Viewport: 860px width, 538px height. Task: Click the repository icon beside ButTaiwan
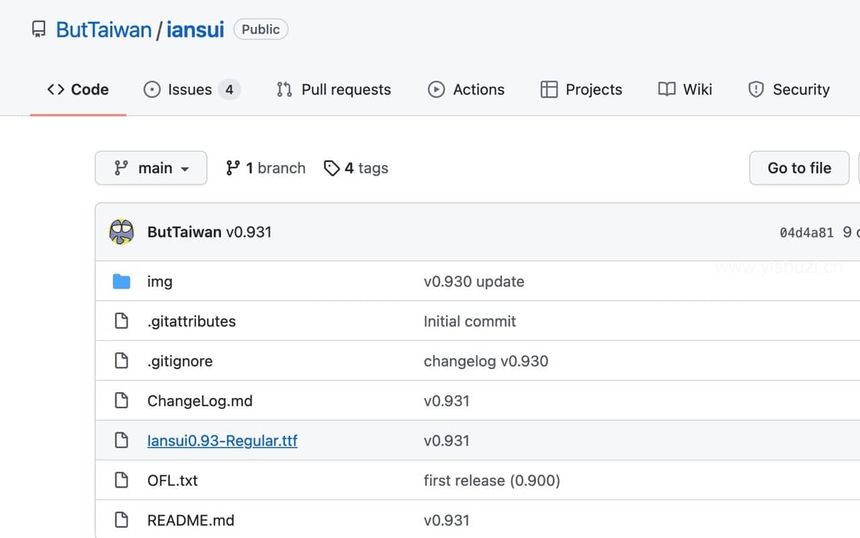coord(38,29)
